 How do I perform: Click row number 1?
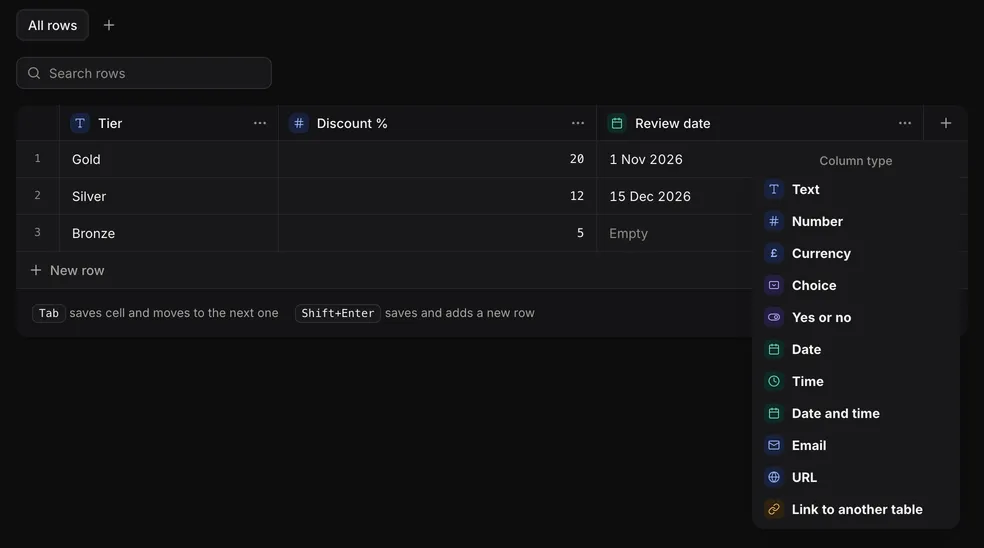click(38, 158)
